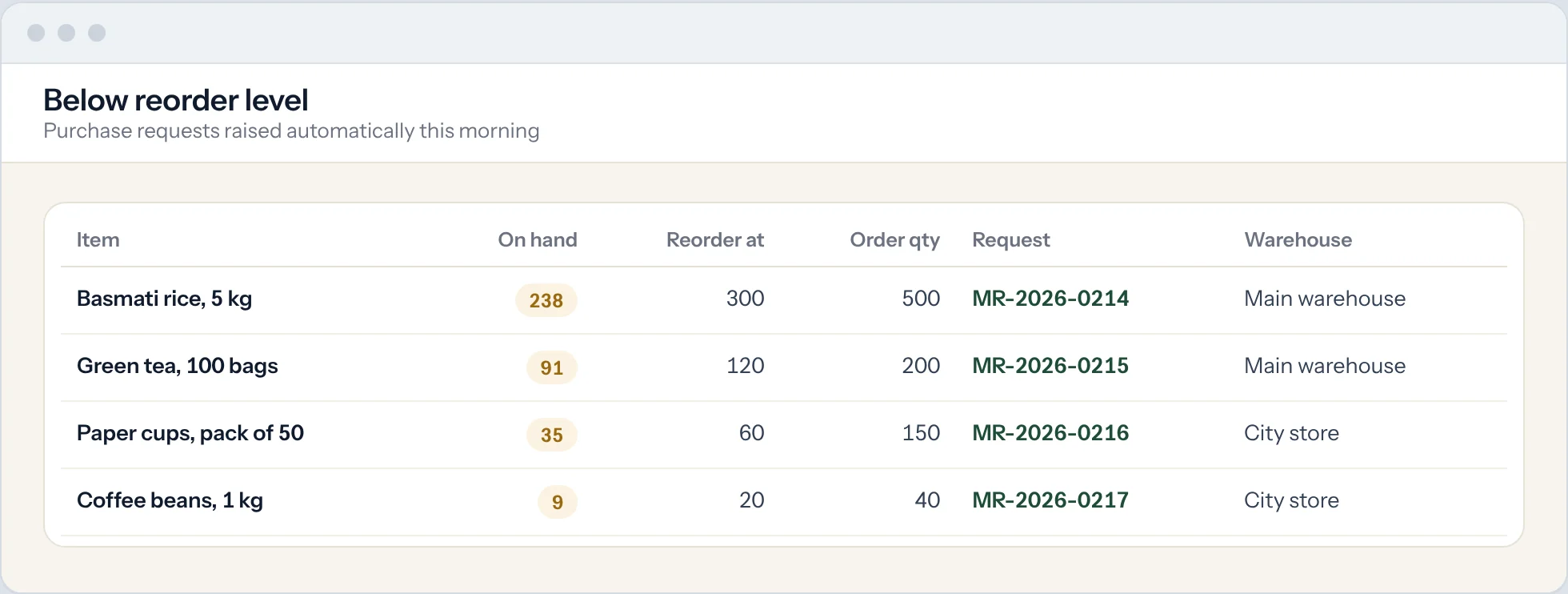Click the 238 on-hand badge
The image size is (1568, 594).
click(x=546, y=300)
